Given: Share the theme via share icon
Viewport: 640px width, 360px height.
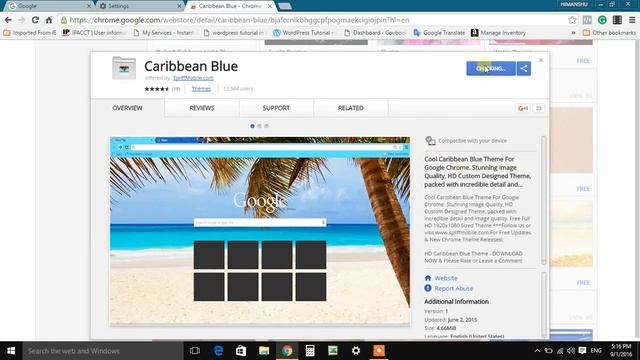Looking at the screenshot, I should [524, 69].
